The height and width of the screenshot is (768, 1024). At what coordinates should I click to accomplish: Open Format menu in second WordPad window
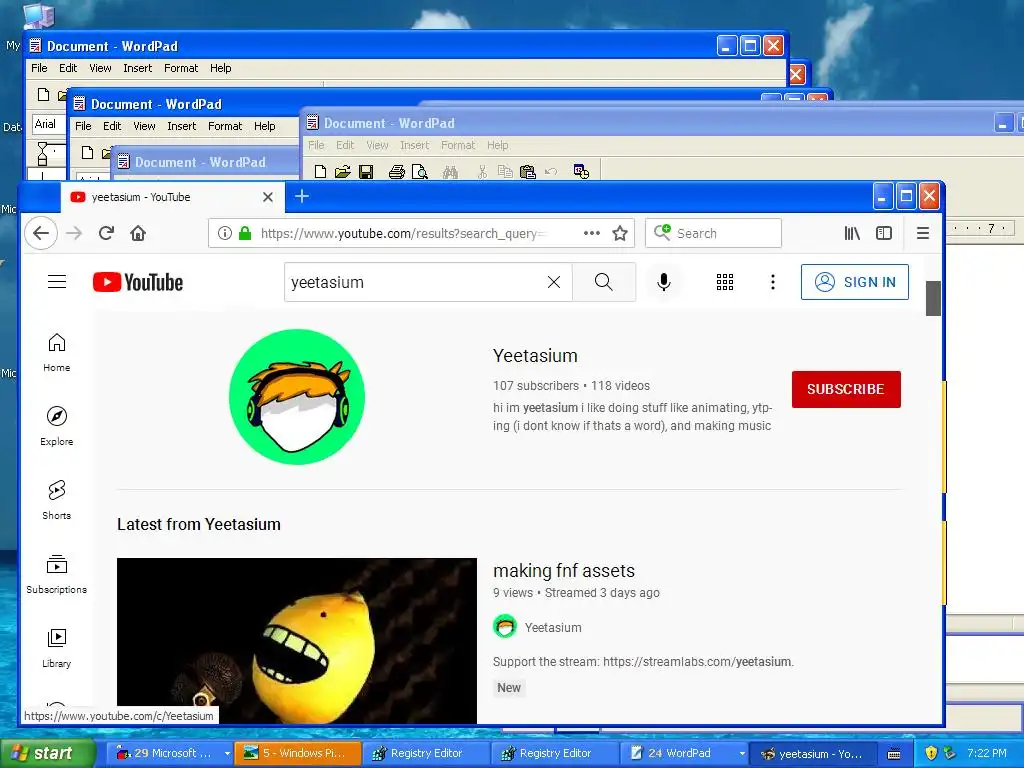coord(225,126)
